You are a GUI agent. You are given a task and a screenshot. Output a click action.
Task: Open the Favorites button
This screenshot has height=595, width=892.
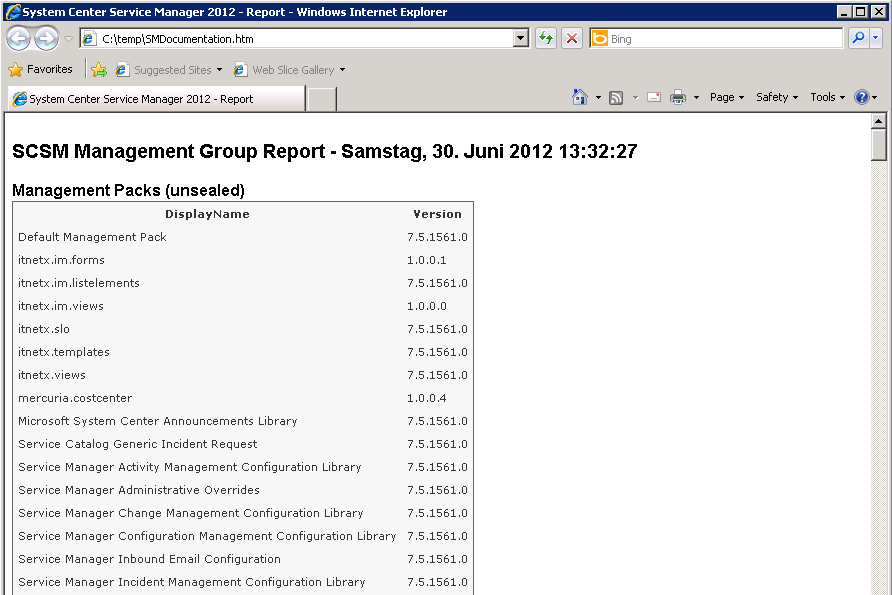coord(41,70)
